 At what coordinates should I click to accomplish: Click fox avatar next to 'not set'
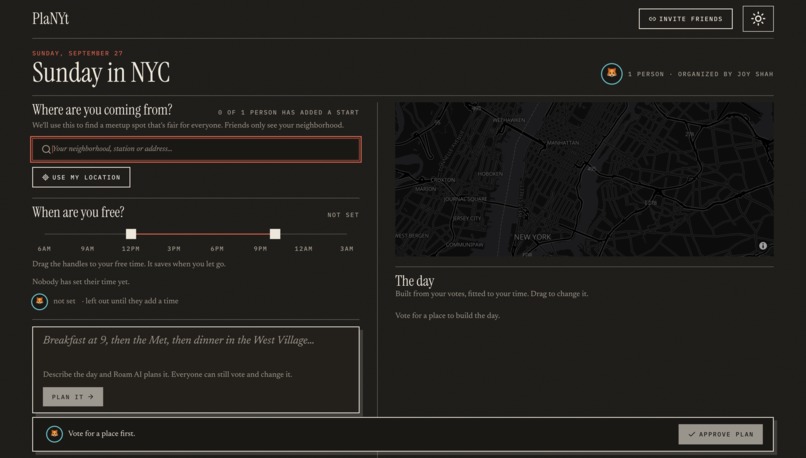coord(40,301)
